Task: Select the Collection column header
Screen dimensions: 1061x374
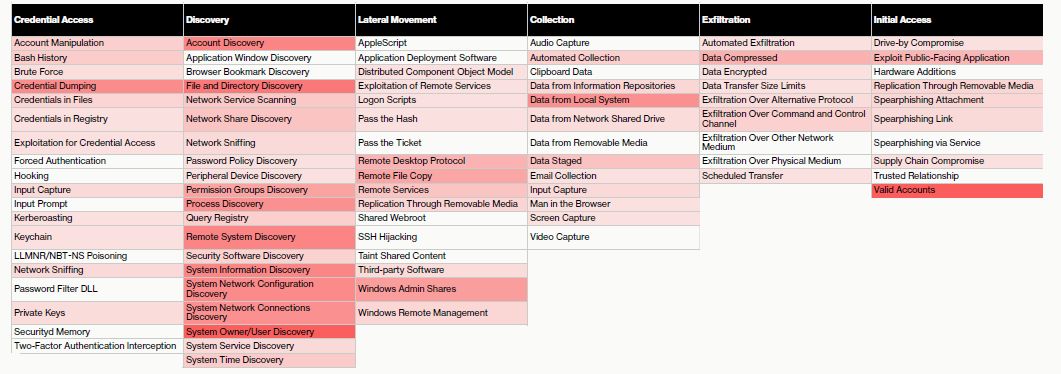Action: [x=613, y=20]
